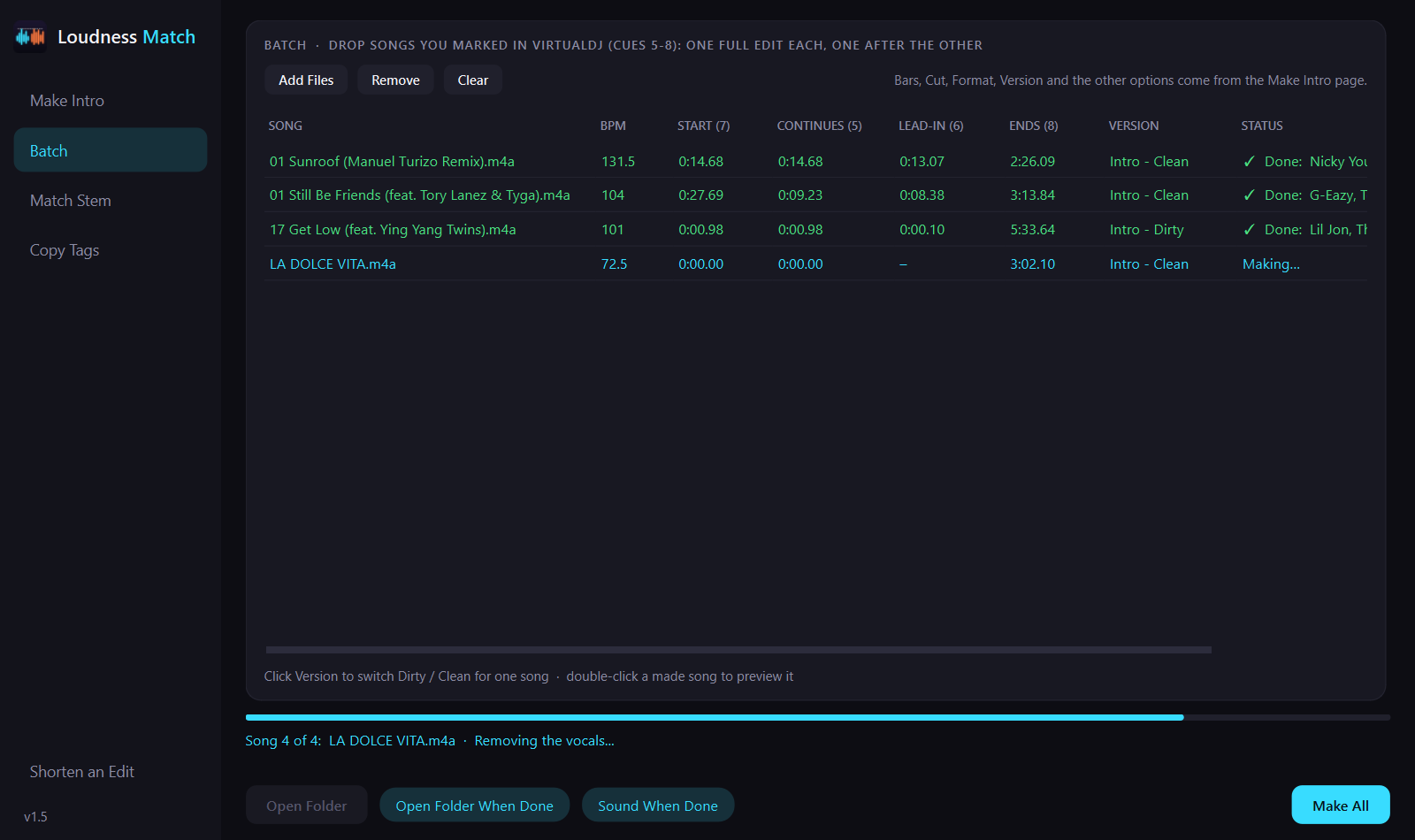Switch version for Still Be Friends
1415x840 pixels.
pos(1149,195)
